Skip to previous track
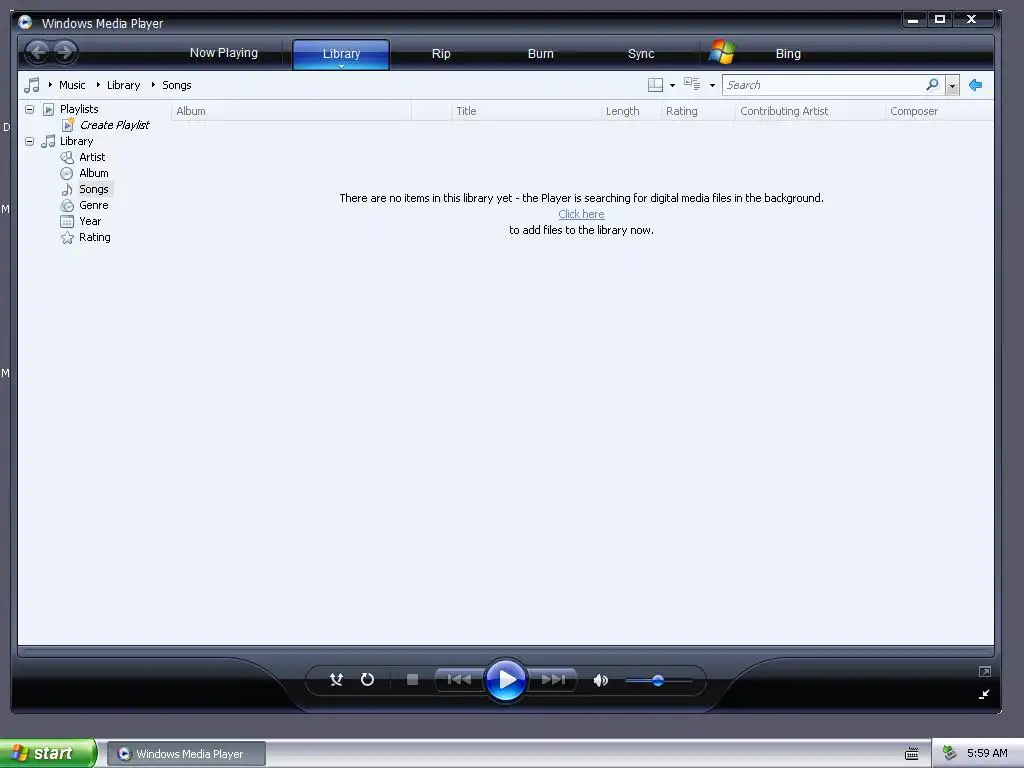 pyautogui.click(x=459, y=680)
